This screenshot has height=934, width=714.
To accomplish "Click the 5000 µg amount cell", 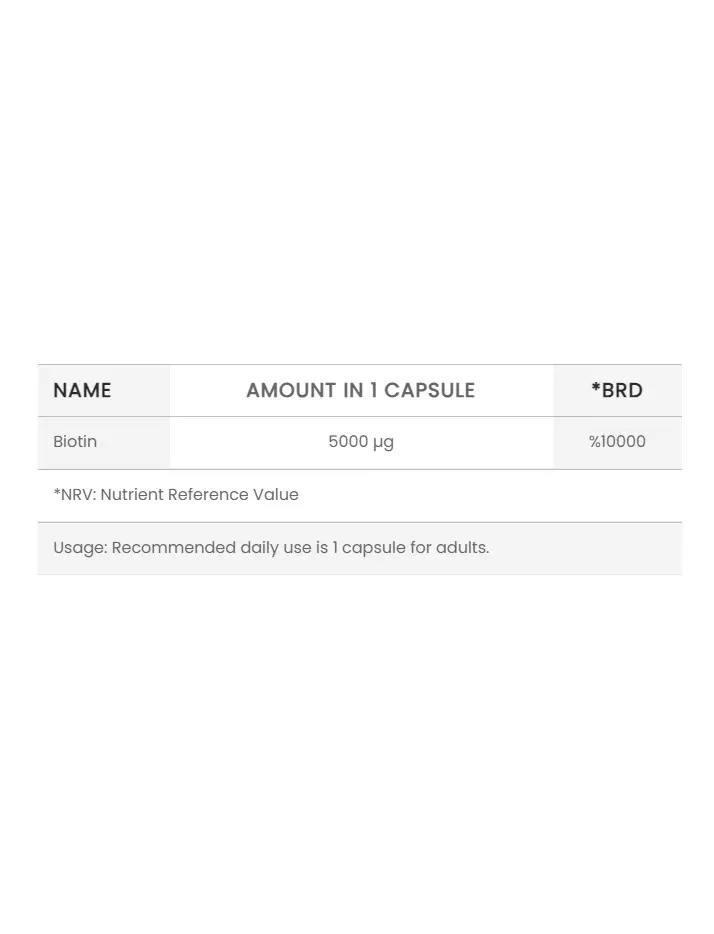I will point(361,443).
